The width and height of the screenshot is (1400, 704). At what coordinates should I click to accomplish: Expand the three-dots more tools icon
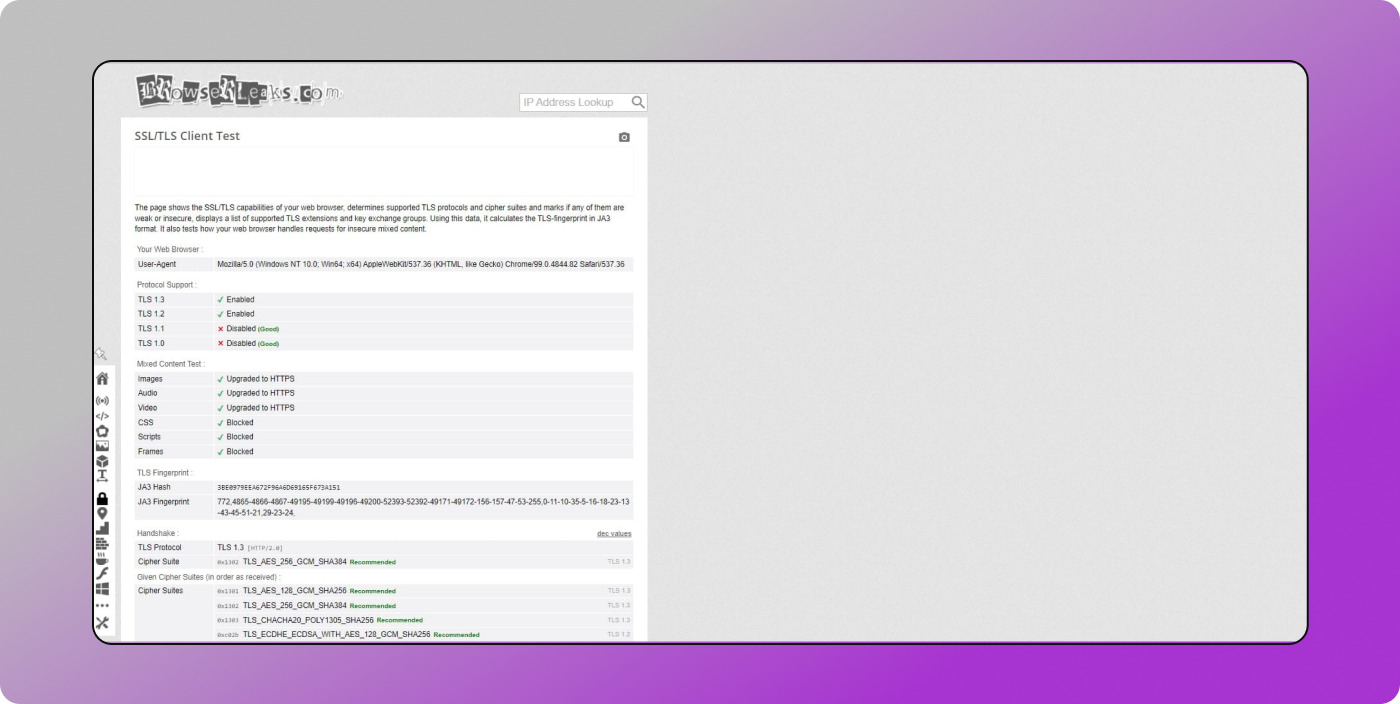coord(102,605)
